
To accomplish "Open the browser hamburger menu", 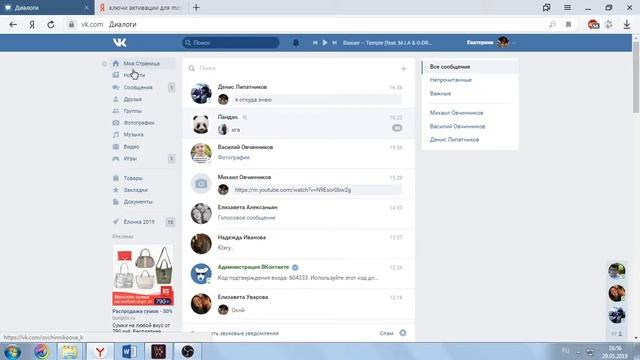I will tap(567, 7).
